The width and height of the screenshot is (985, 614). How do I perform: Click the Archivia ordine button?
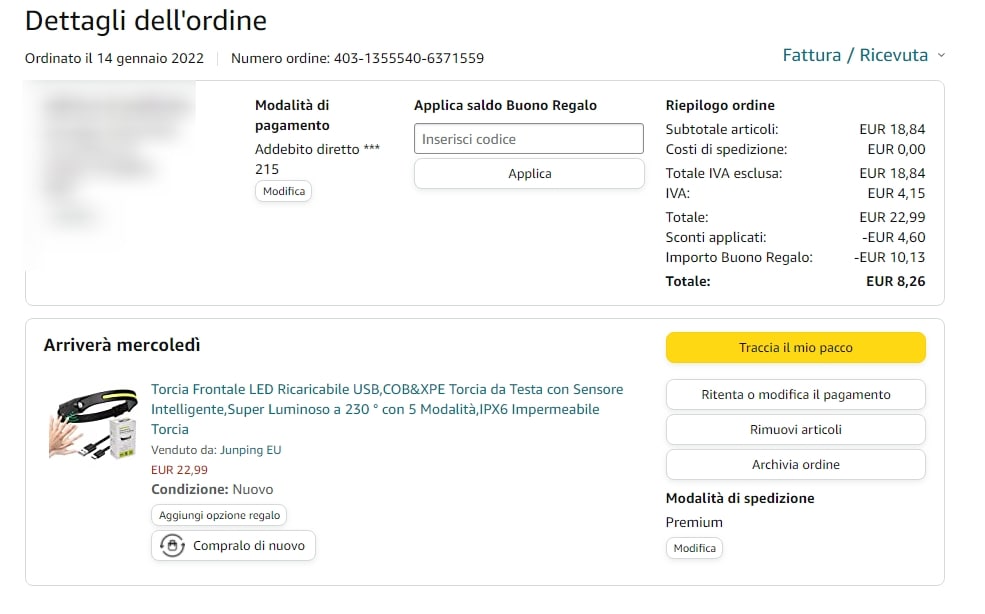click(795, 464)
